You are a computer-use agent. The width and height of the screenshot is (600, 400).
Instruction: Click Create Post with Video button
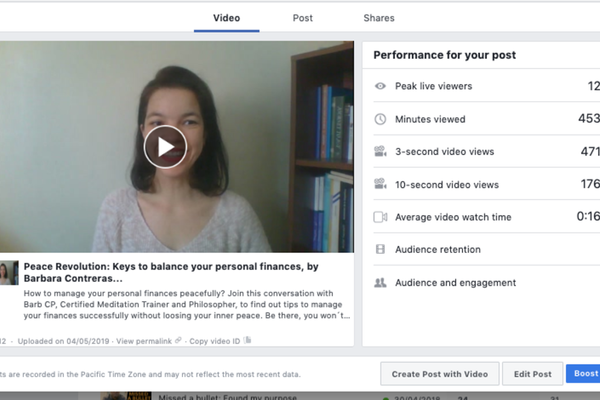point(440,374)
